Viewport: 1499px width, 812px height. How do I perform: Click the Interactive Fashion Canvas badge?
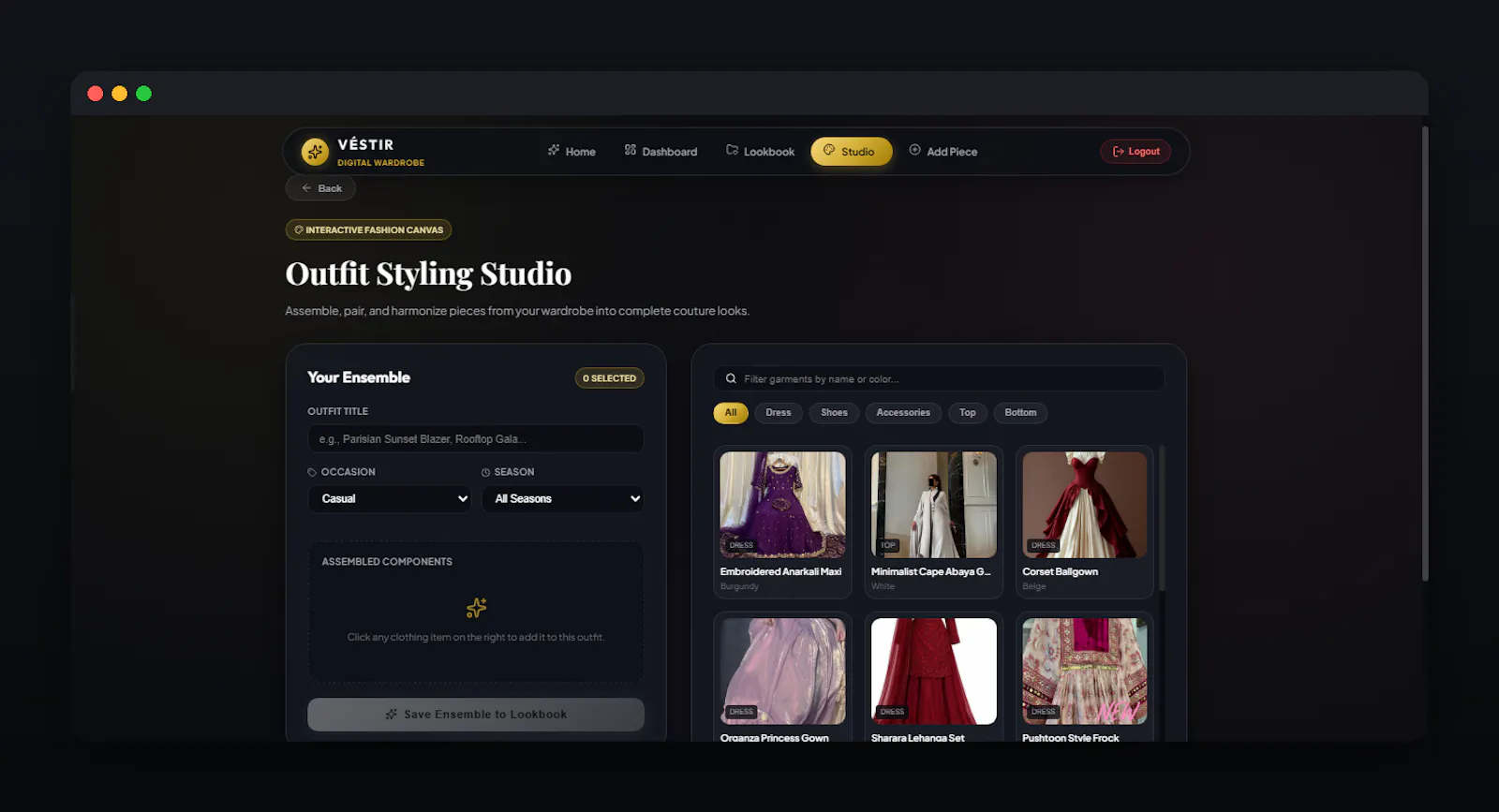(368, 229)
